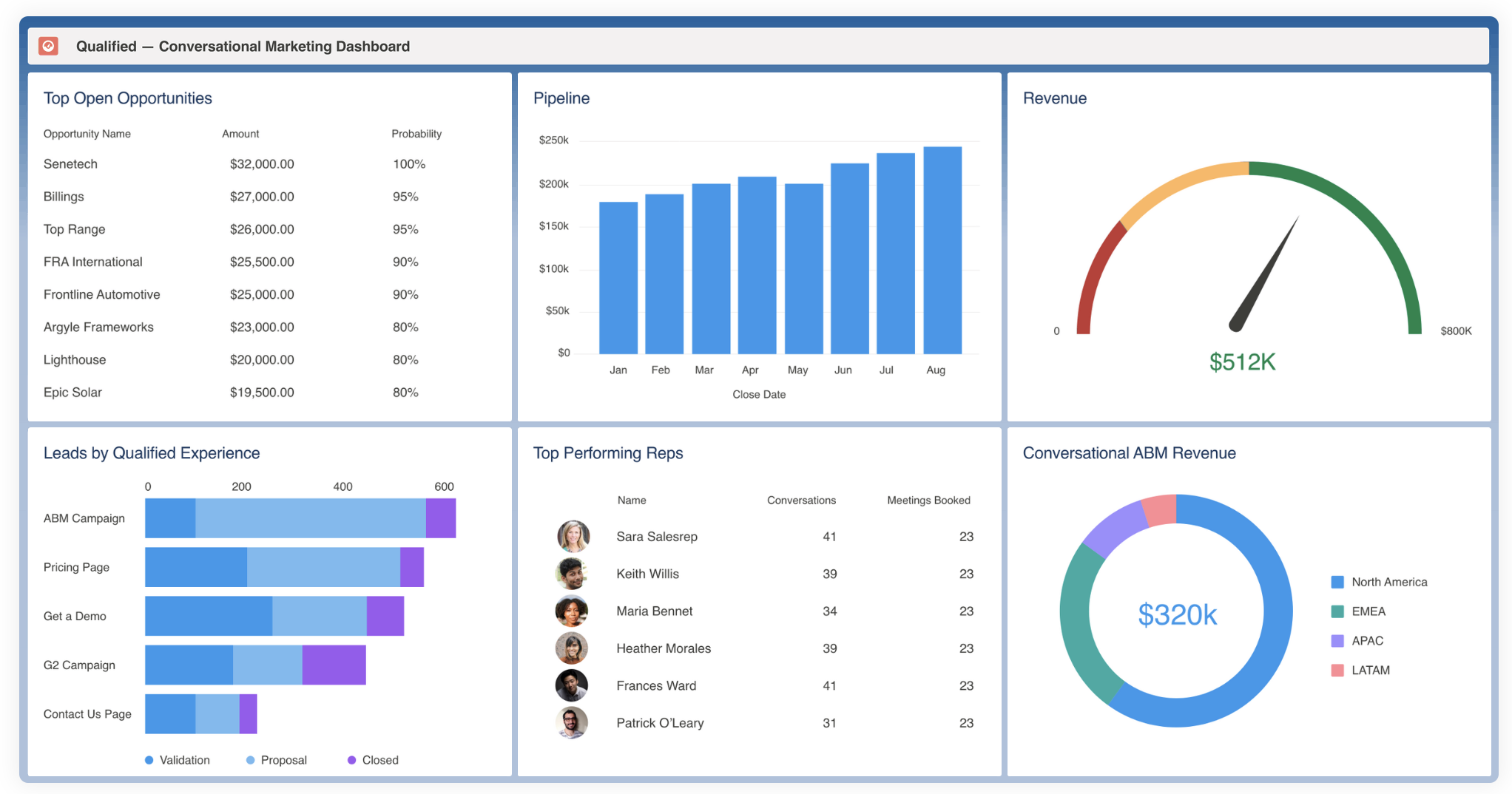Click the Frances Ward name
This screenshot has width=1512, height=794.
(x=656, y=685)
